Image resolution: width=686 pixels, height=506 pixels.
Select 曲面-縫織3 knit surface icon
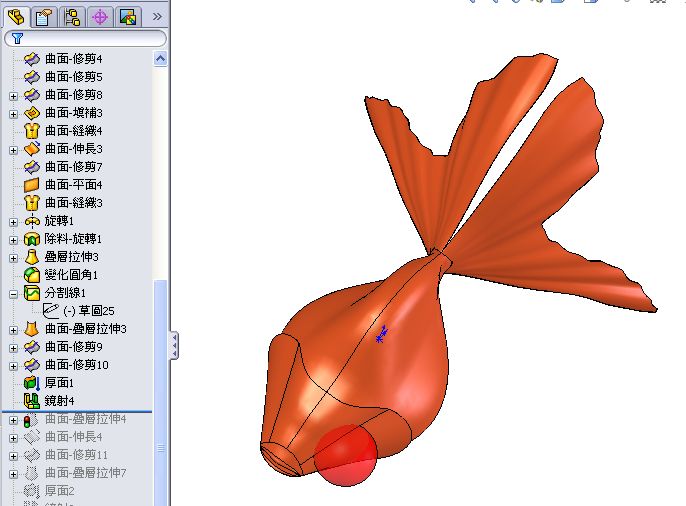coord(32,203)
